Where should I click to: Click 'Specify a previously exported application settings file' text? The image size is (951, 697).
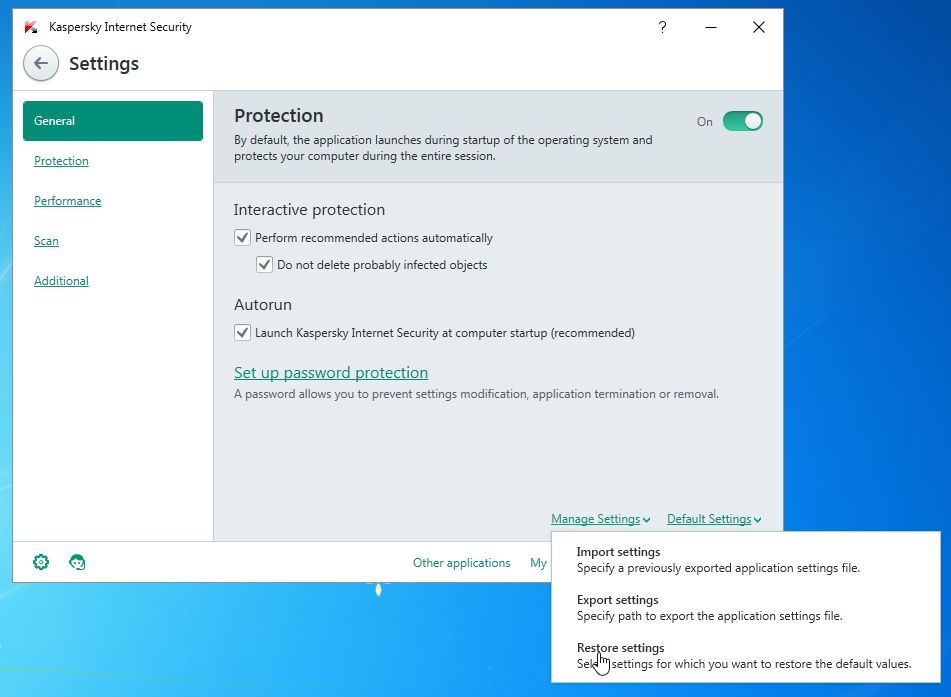(718, 568)
